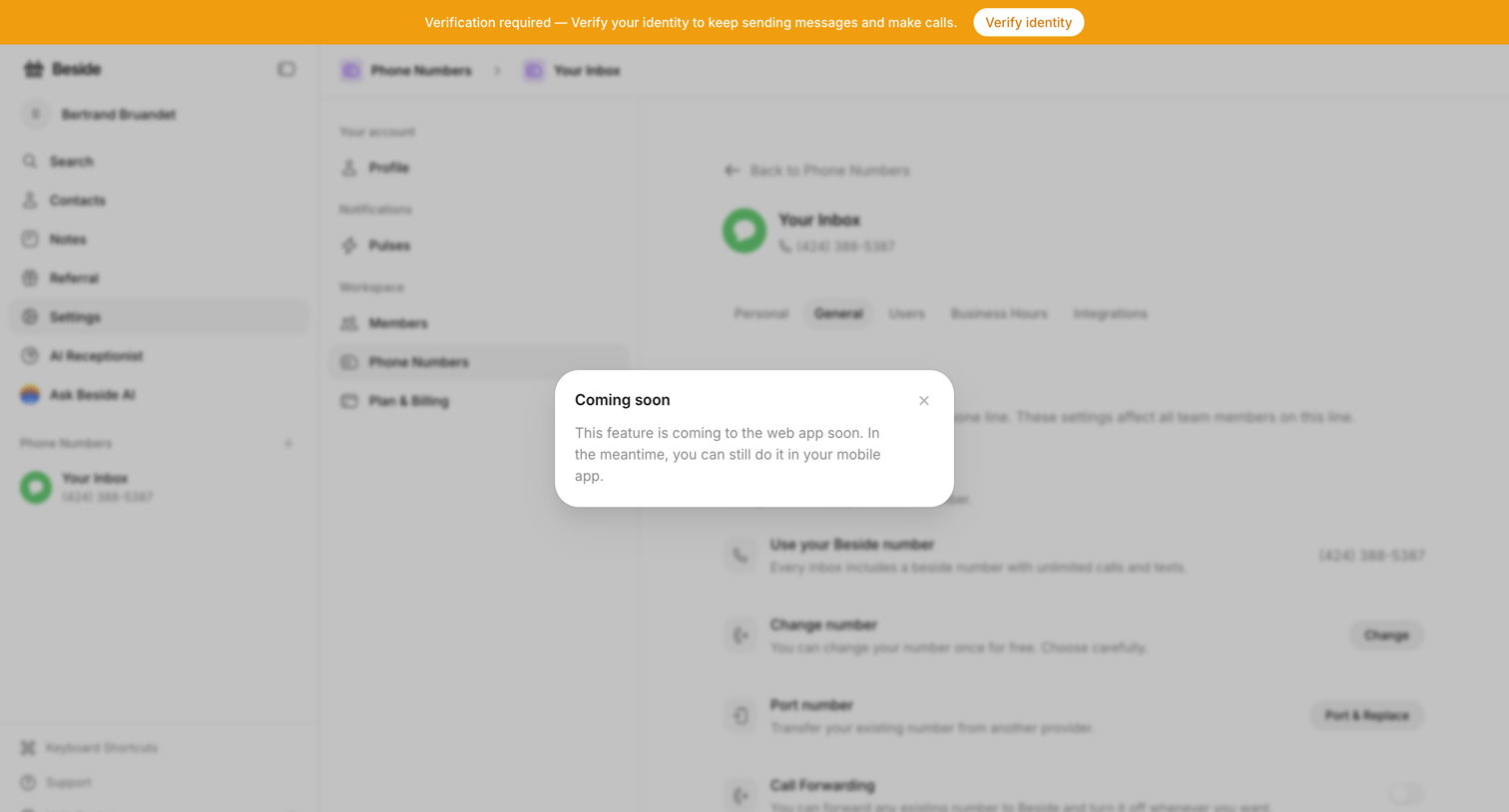
Task: Click the dialog's mobile app message text
Action: coord(728,454)
